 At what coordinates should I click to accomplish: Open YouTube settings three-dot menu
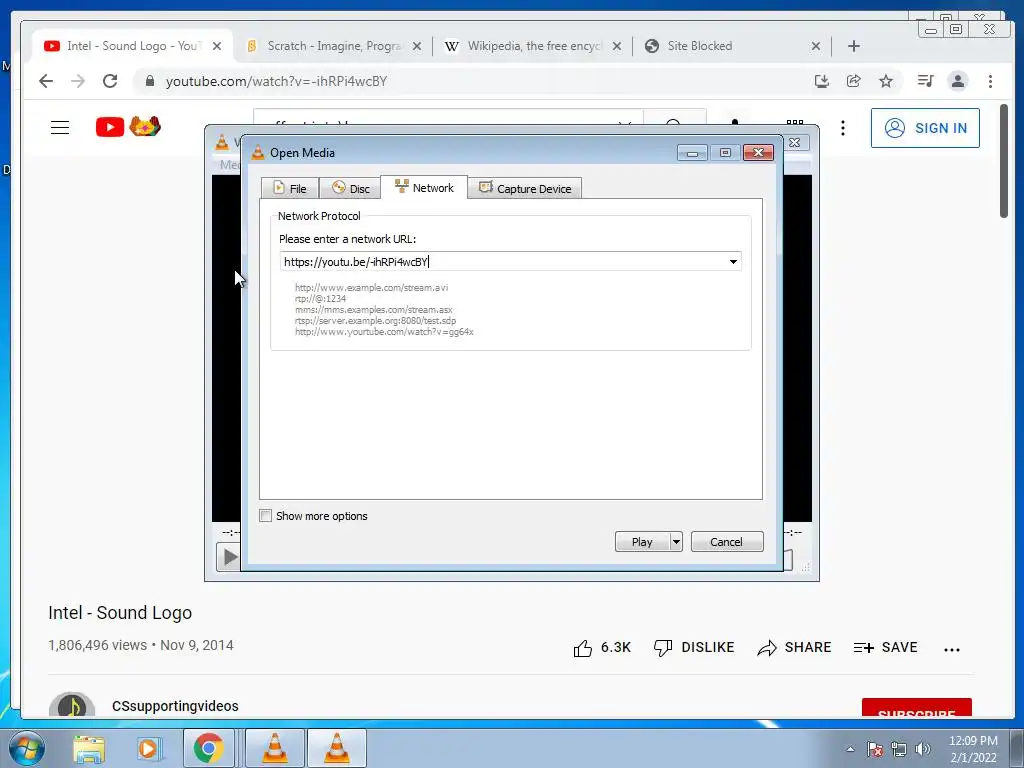pos(842,128)
